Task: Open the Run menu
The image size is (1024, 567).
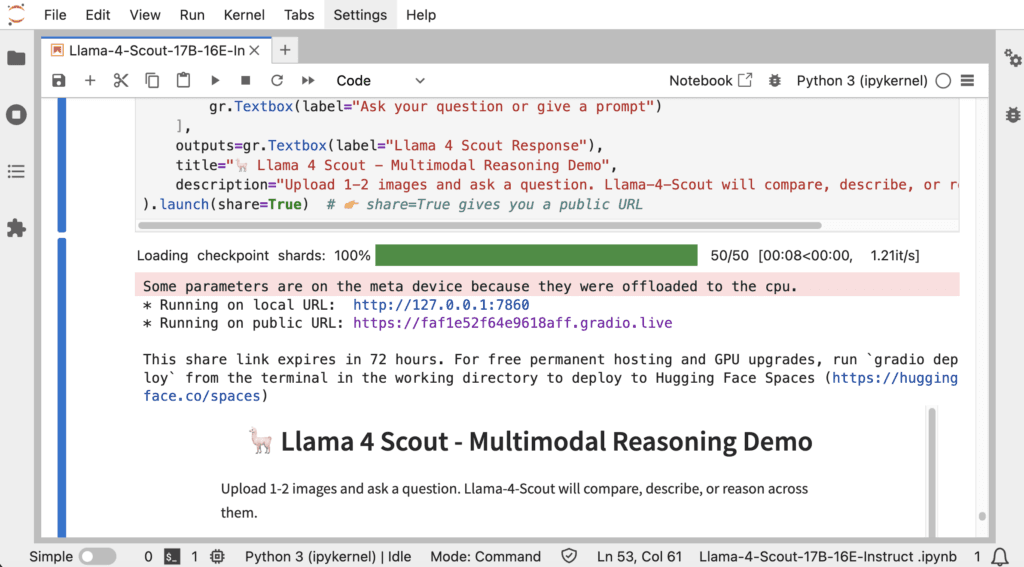Action: click(192, 15)
